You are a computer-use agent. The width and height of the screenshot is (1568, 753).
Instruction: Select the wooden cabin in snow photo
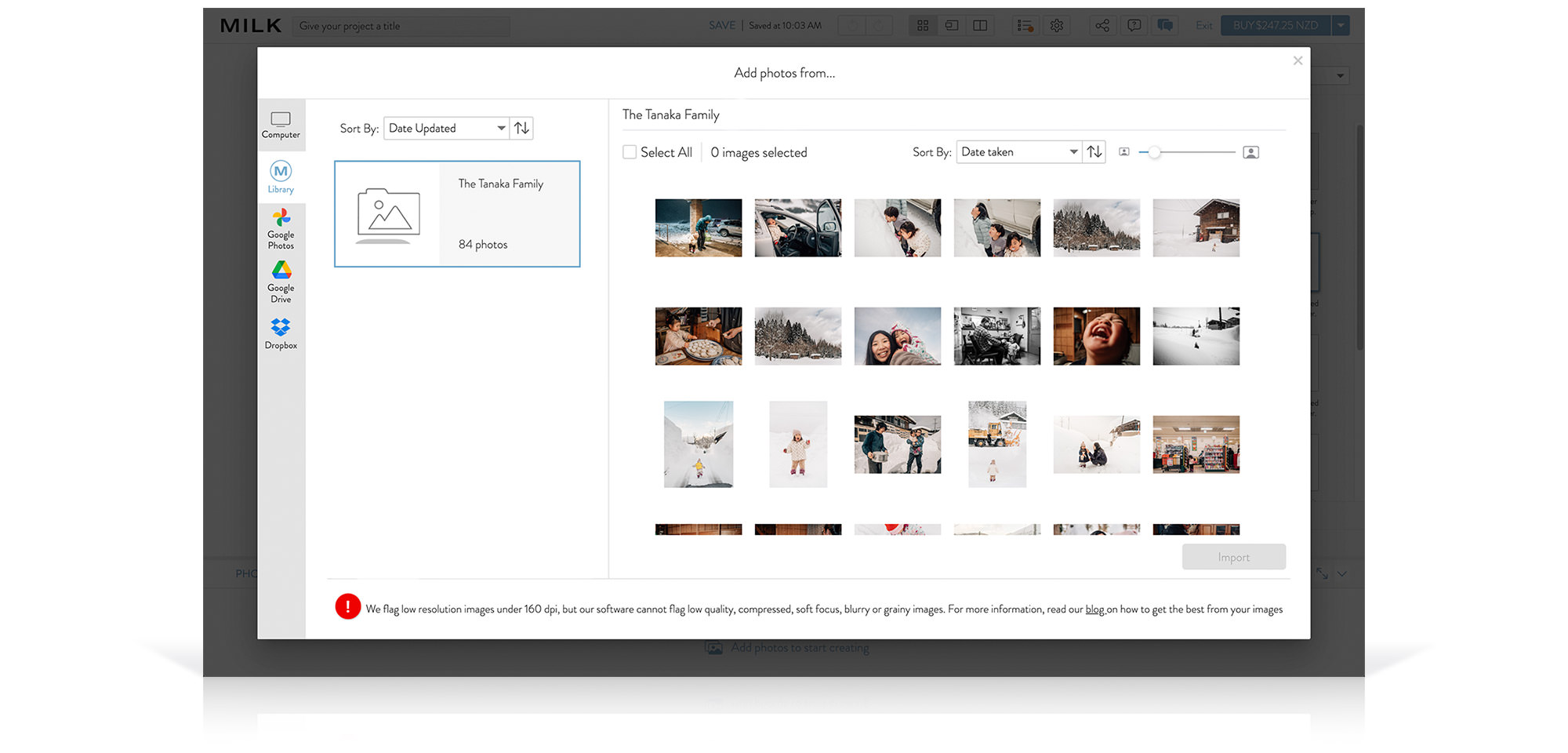(1196, 228)
